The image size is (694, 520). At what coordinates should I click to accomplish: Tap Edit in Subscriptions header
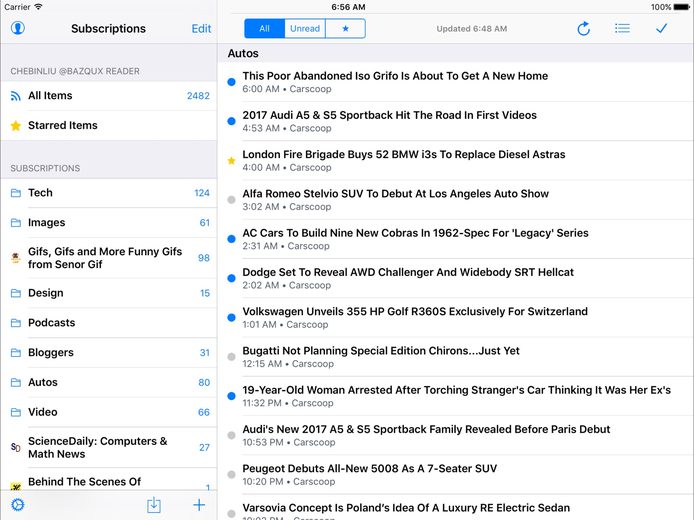tap(201, 29)
